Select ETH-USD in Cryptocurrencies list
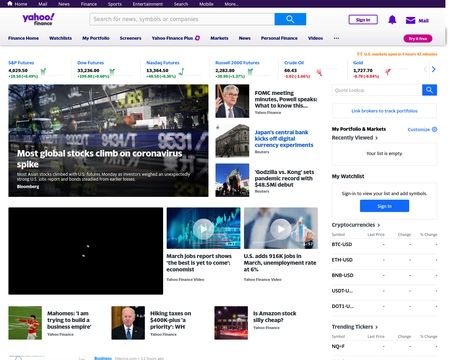This screenshot has width=450, height=360. [x=342, y=260]
